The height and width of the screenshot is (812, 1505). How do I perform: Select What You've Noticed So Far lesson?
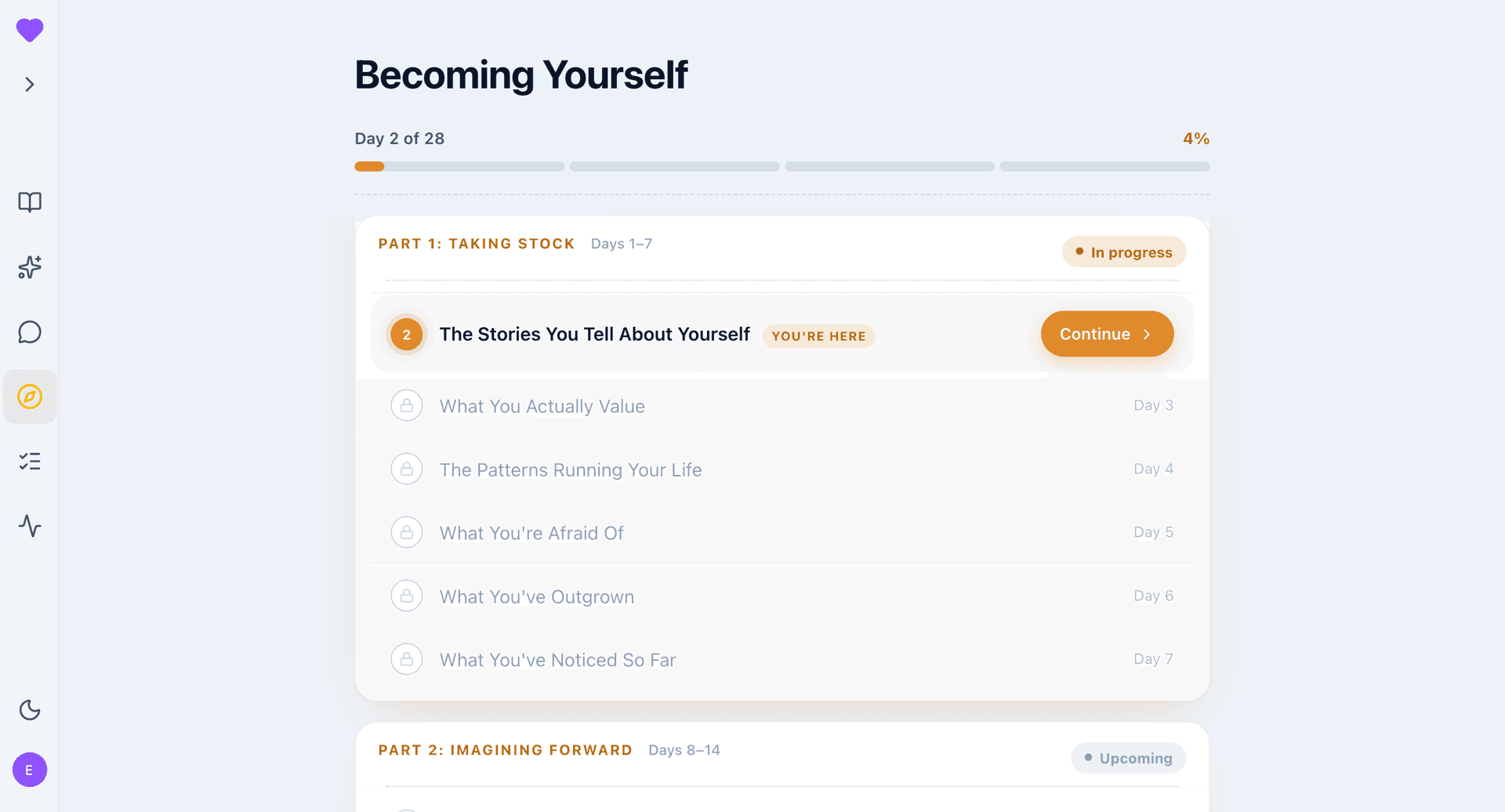click(x=782, y=660)
